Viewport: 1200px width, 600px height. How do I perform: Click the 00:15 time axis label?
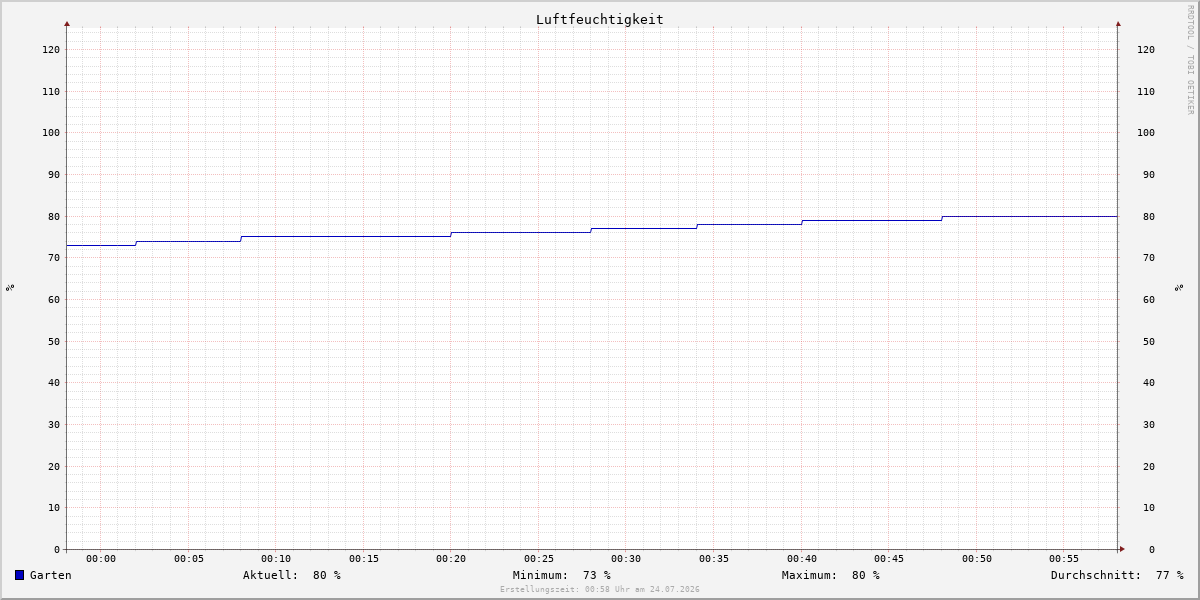coord(364,559)
